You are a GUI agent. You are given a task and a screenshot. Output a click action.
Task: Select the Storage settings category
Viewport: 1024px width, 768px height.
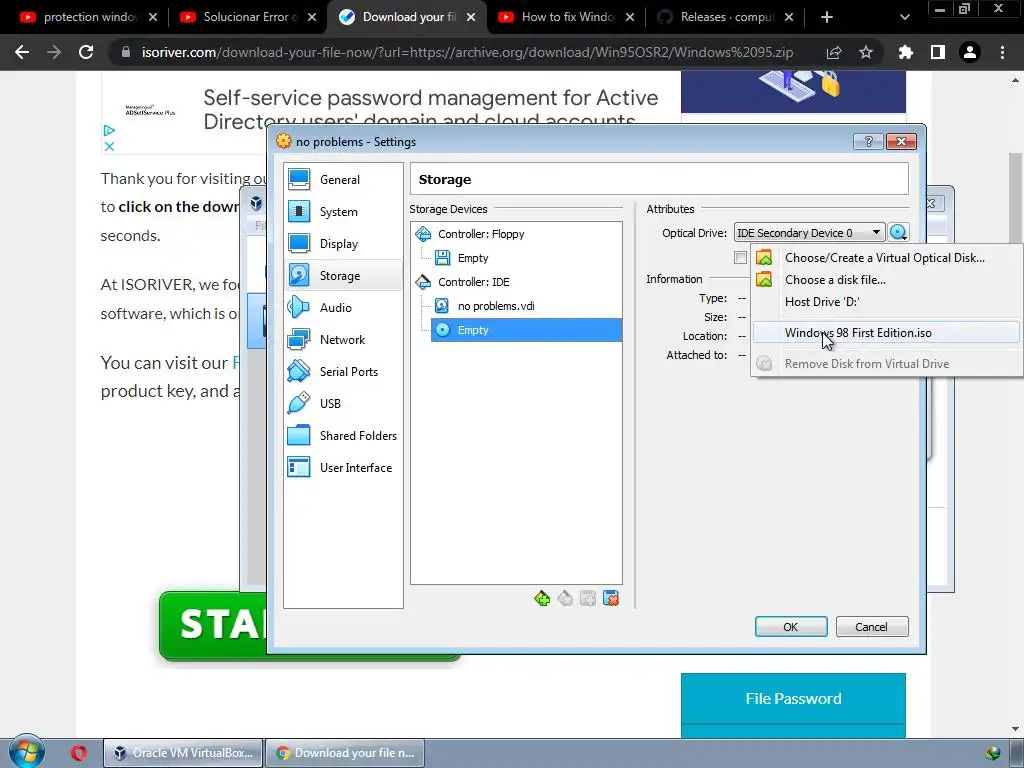tap(343, 276)
